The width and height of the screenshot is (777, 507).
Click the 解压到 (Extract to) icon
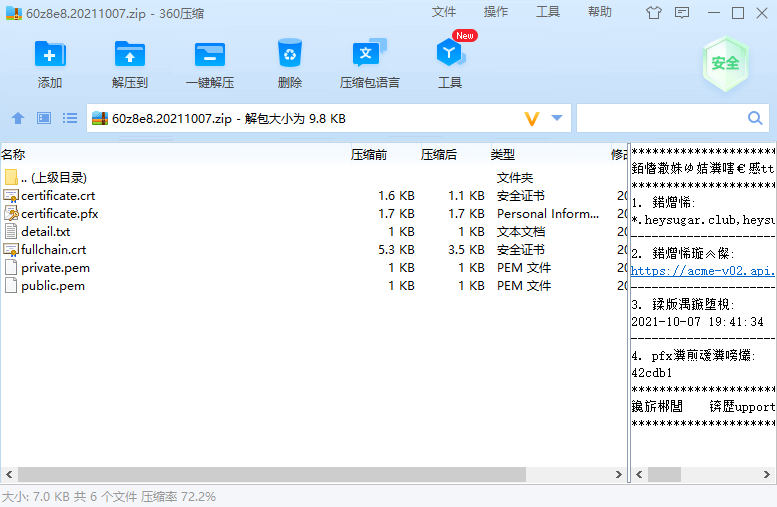click(x=129, y=55)
